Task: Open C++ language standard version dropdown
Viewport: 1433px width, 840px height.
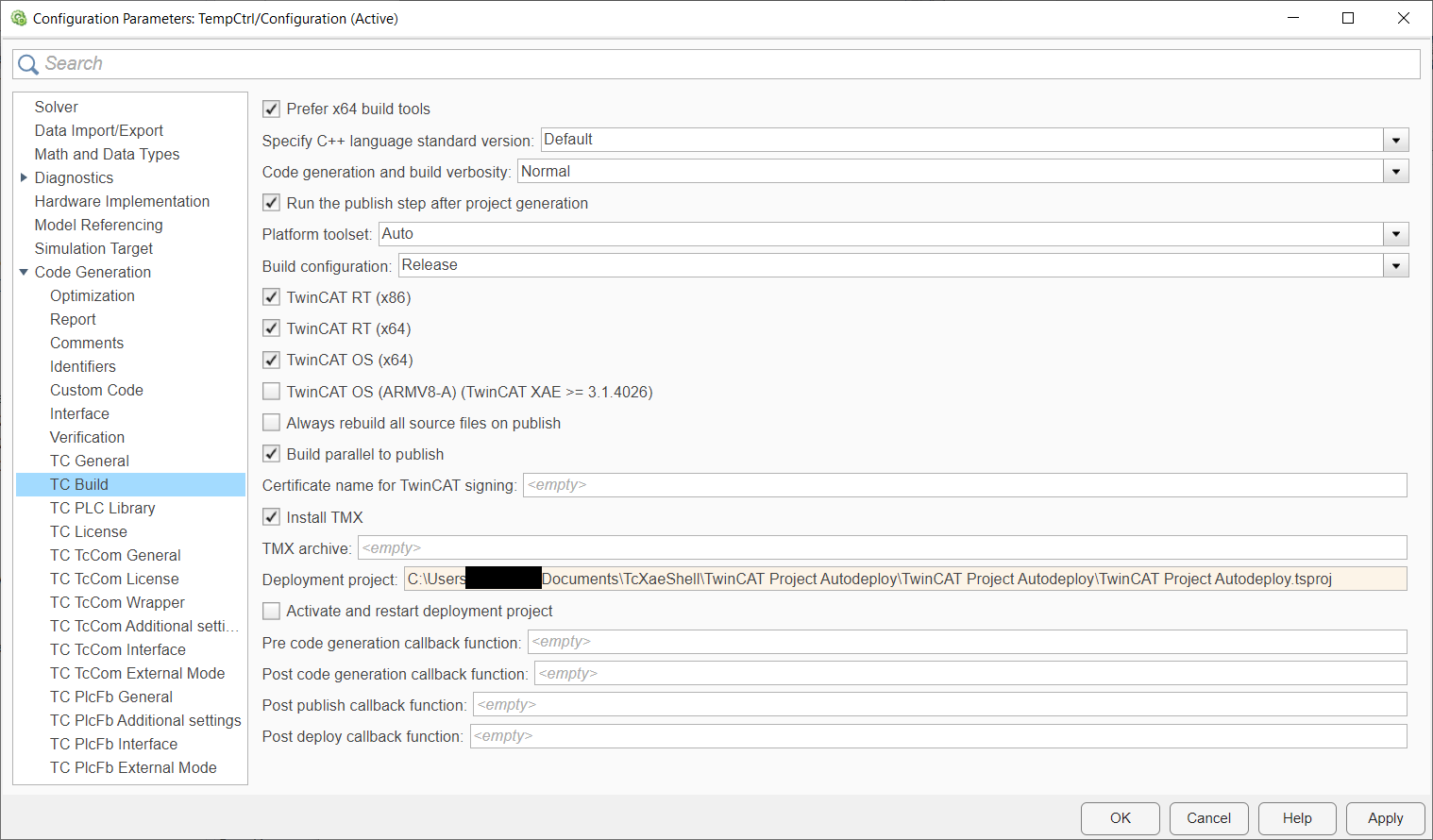Action: [1396, 140]
